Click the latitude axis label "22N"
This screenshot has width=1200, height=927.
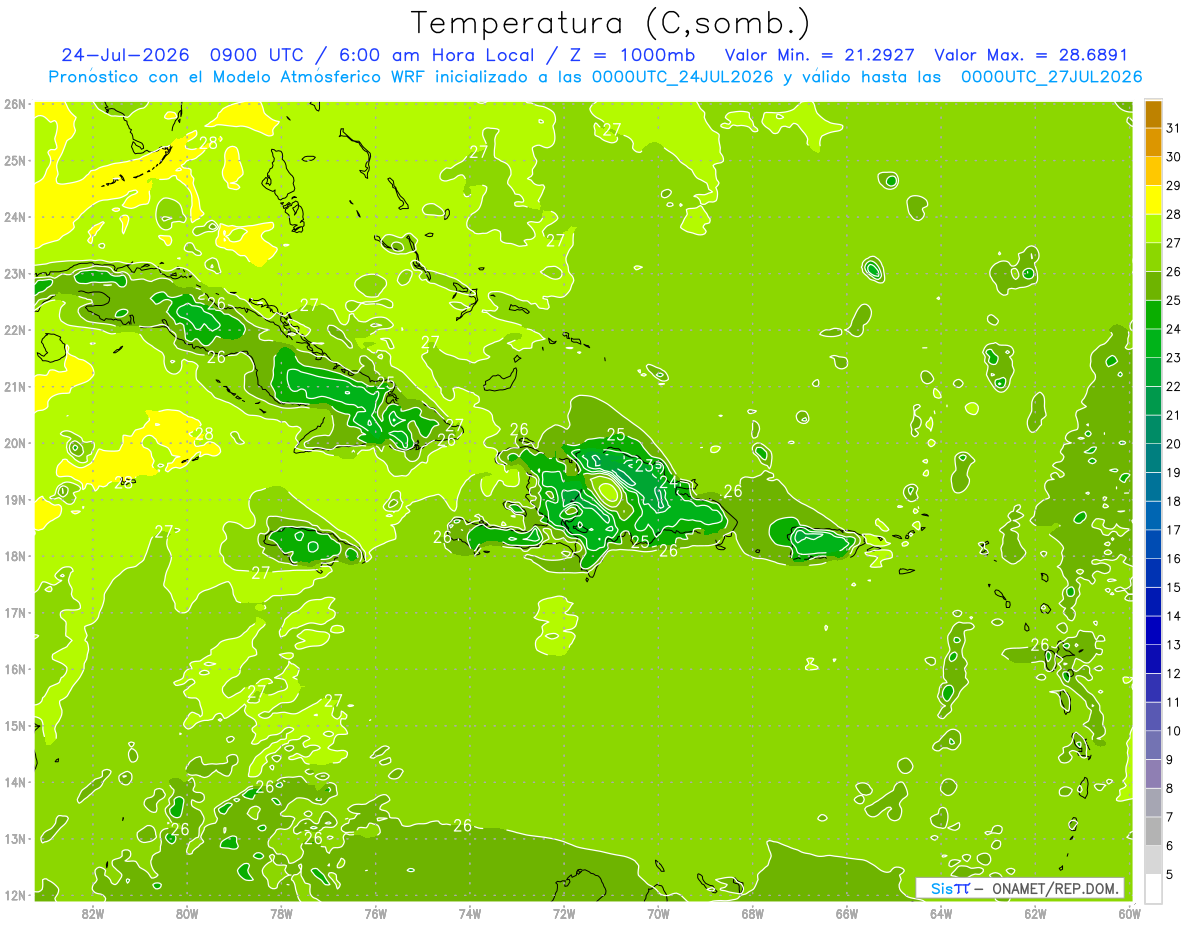click(x=14, y=330)
